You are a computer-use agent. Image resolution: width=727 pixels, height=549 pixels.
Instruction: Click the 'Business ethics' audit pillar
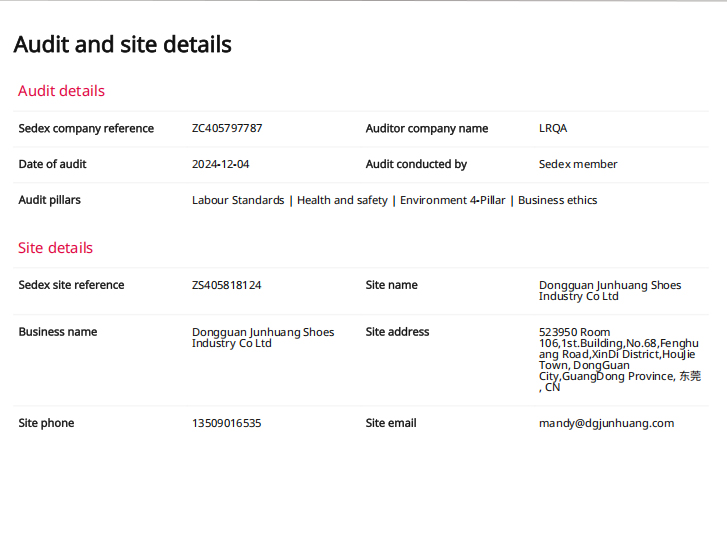pyautogui.click(x=557, y=200)
